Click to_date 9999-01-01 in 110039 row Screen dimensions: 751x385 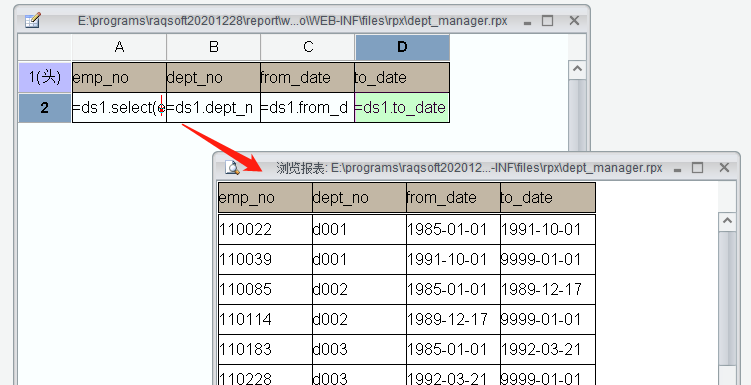click(x=548, y=260)
